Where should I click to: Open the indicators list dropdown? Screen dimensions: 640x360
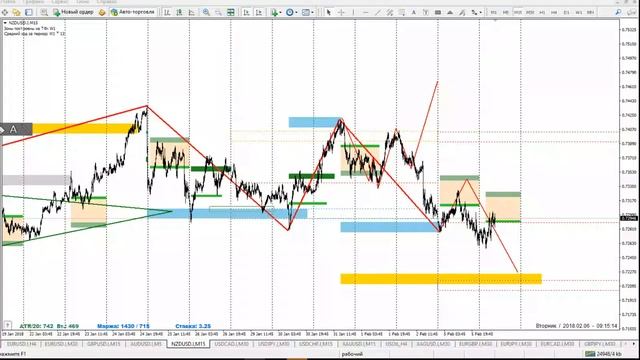pos(276,12)
